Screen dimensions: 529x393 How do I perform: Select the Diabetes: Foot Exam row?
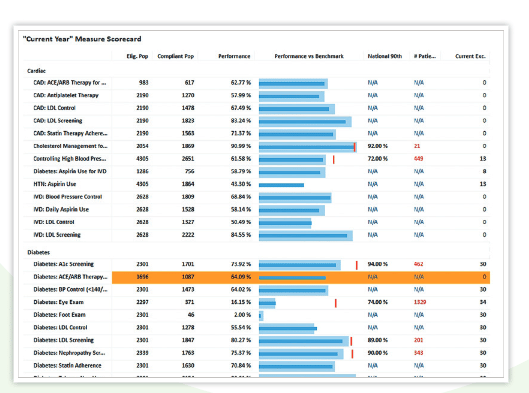click(256, 315)
